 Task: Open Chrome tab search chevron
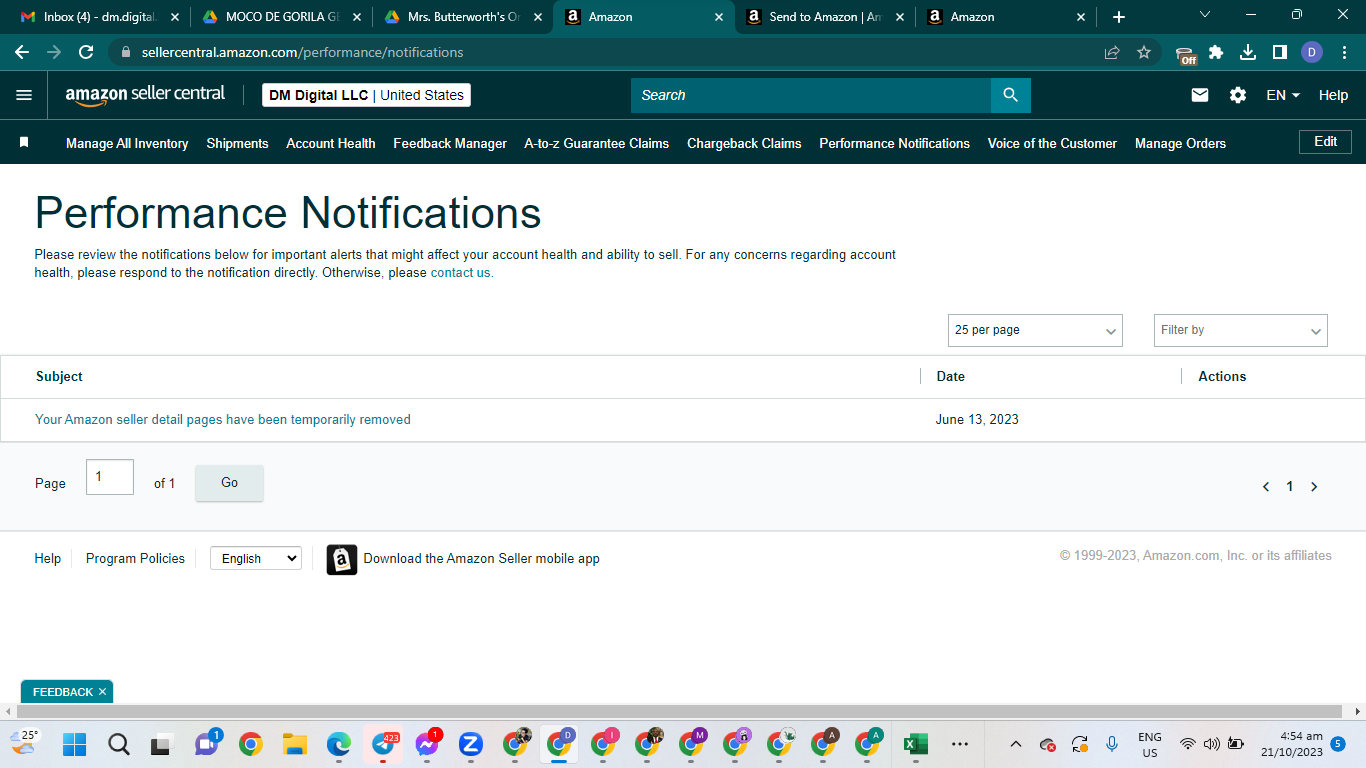(x=1205, y=15)
